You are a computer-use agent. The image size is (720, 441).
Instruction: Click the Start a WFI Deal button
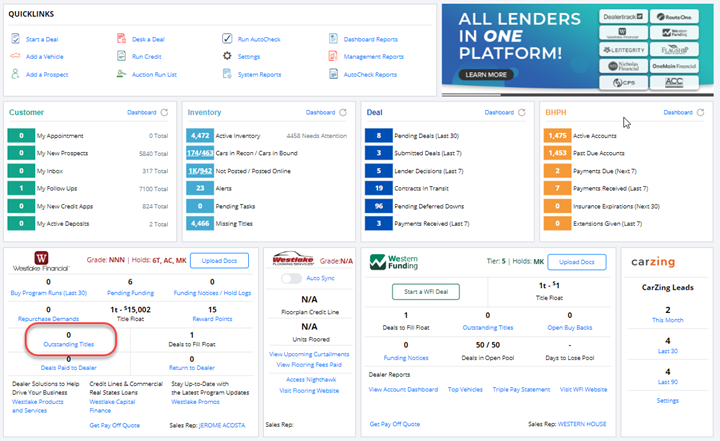(x=426, y=292)
